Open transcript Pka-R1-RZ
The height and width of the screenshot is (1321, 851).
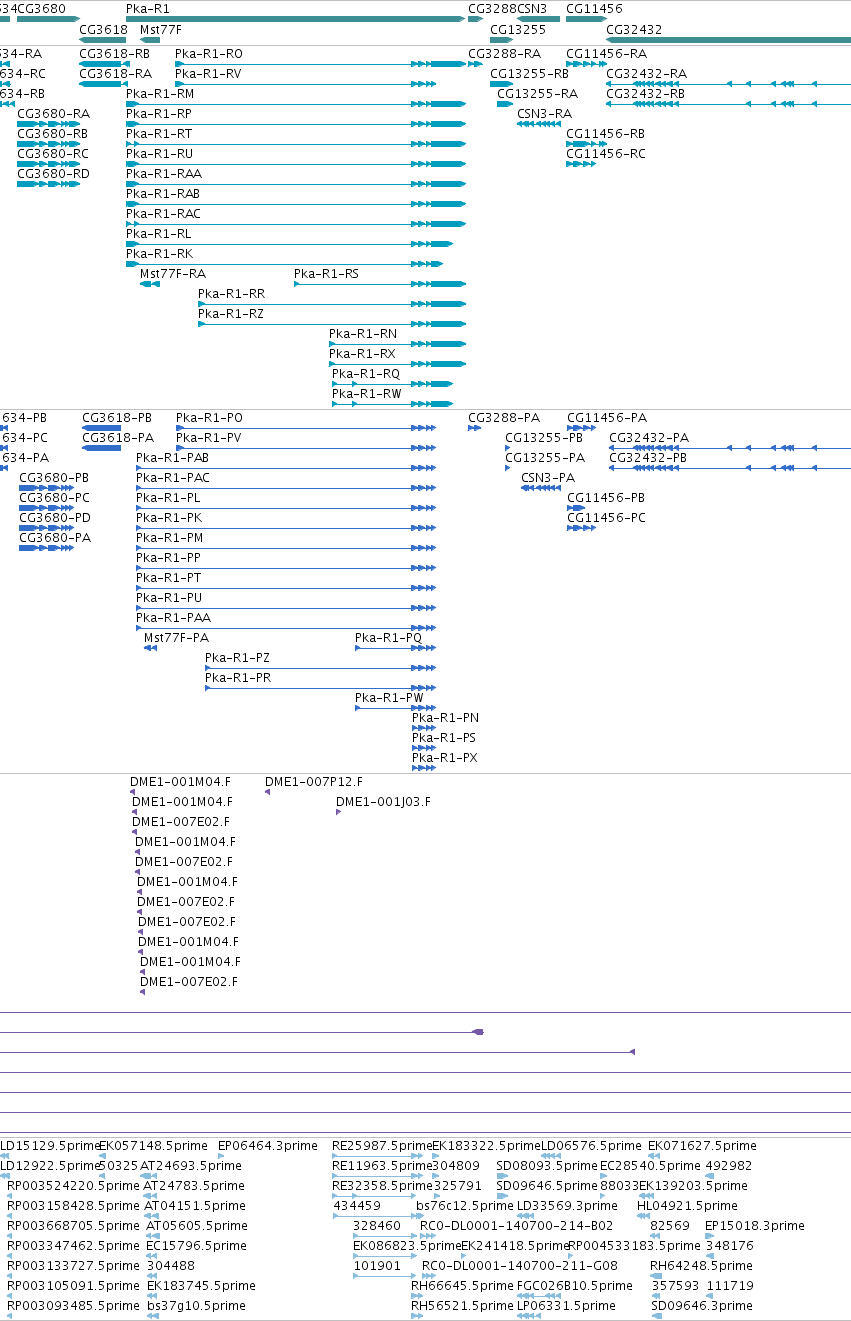point(231,314)
